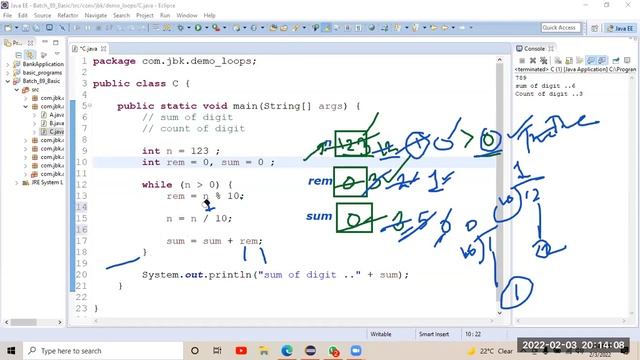Open YouTube from the taskbar
Viewport: 640px width, 360px height.
click(x=241, y=351)
